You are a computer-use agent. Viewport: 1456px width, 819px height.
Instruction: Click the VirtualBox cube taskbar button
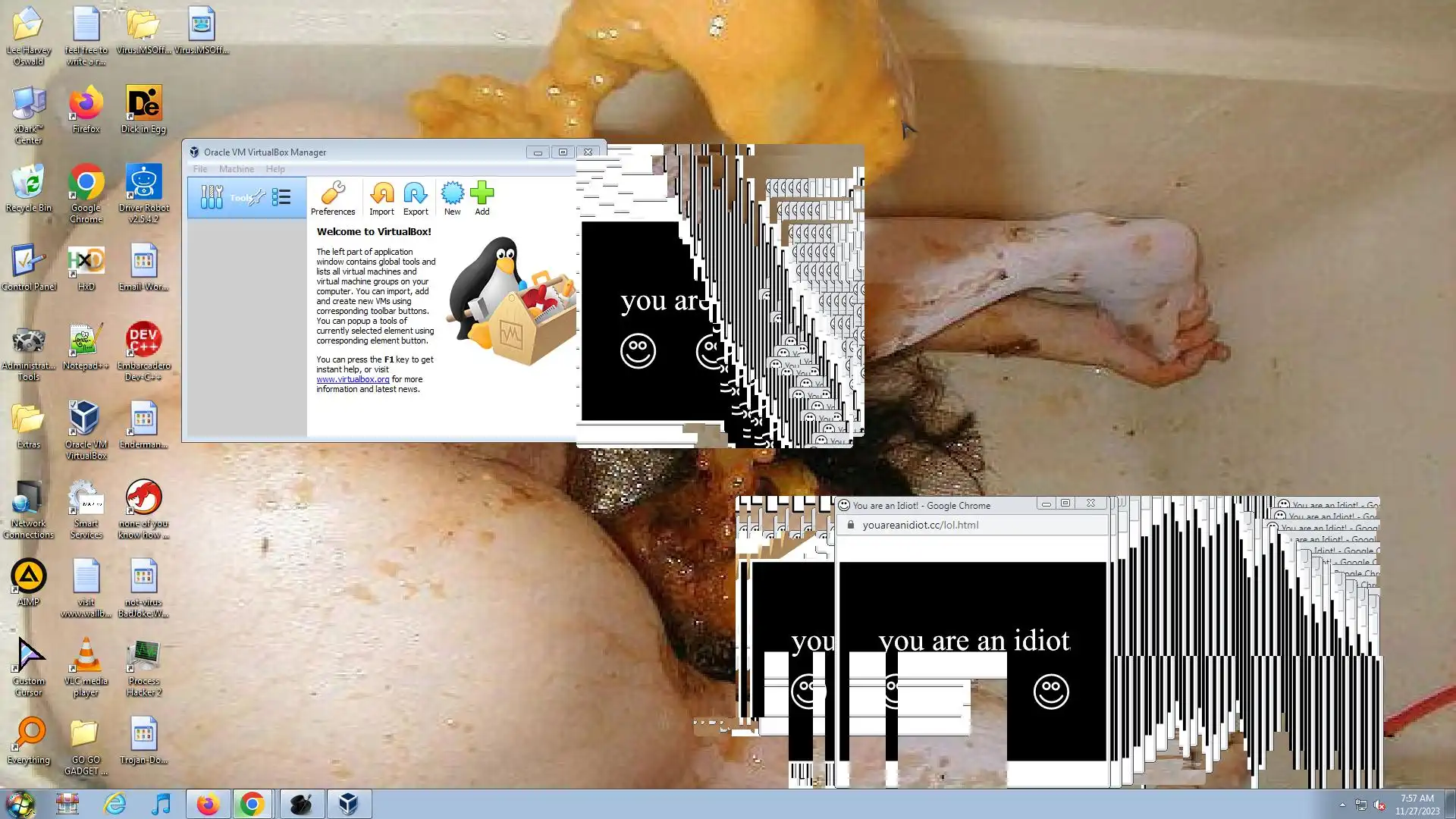tap(349, 804)
